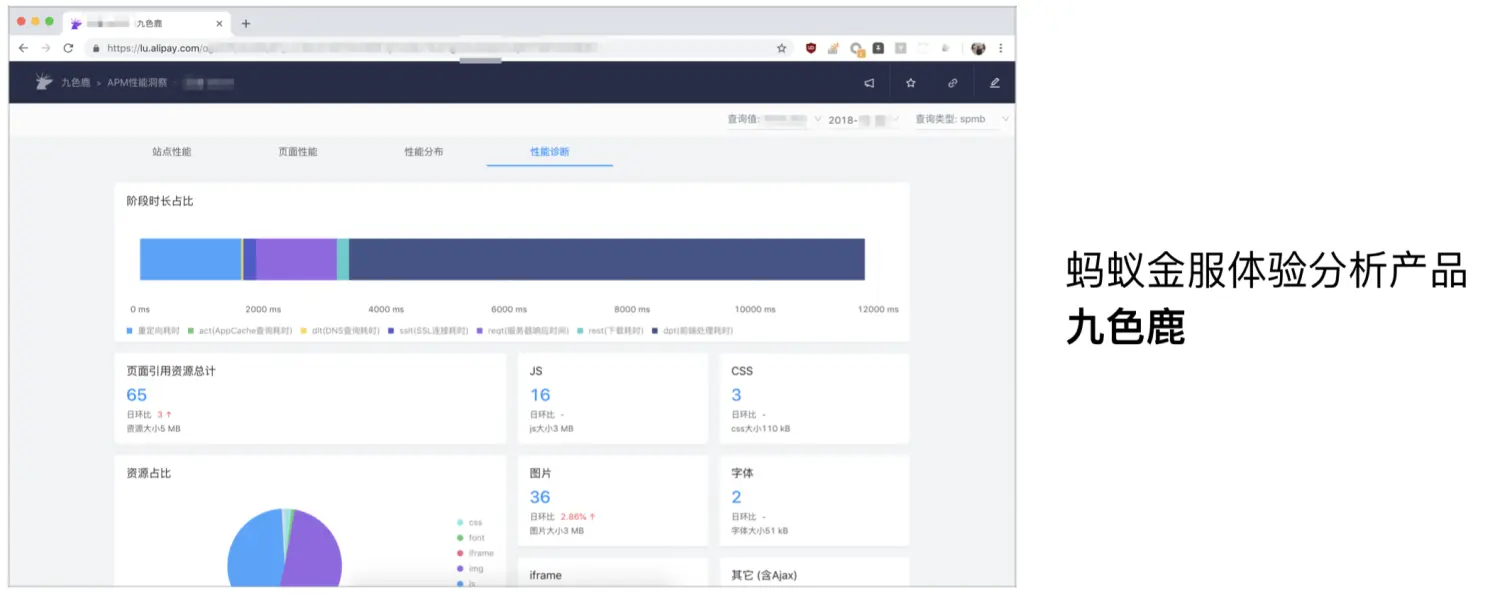Toggle the dpt(前端处理耗时) legend entry
This screenshot has height=600, width=1500.
[692, 330]
